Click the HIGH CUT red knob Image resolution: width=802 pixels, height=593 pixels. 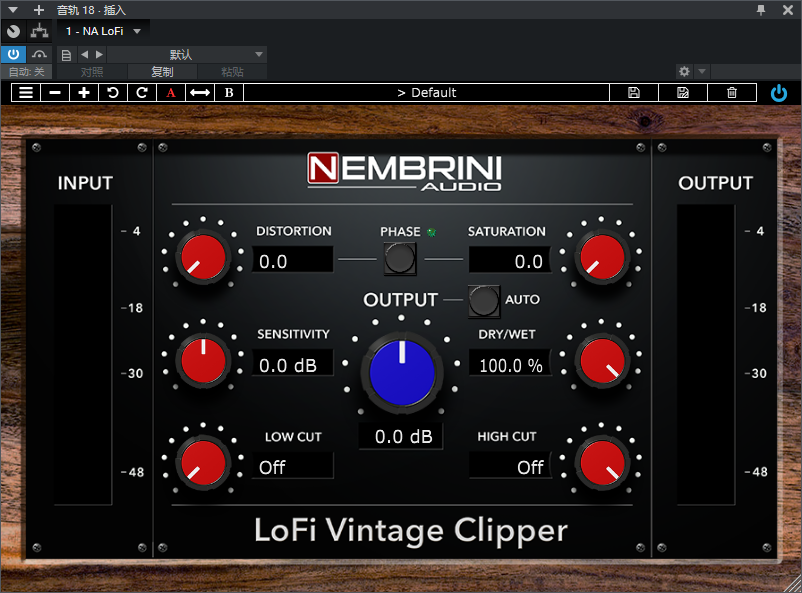click(602, 463)
